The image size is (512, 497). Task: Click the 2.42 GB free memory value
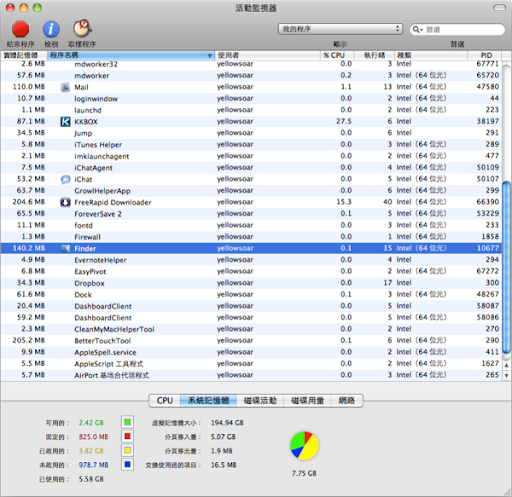(x=91, y=423)
